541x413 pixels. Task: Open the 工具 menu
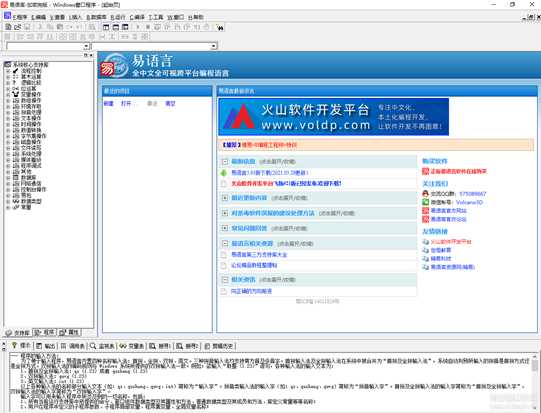[156, 17]
